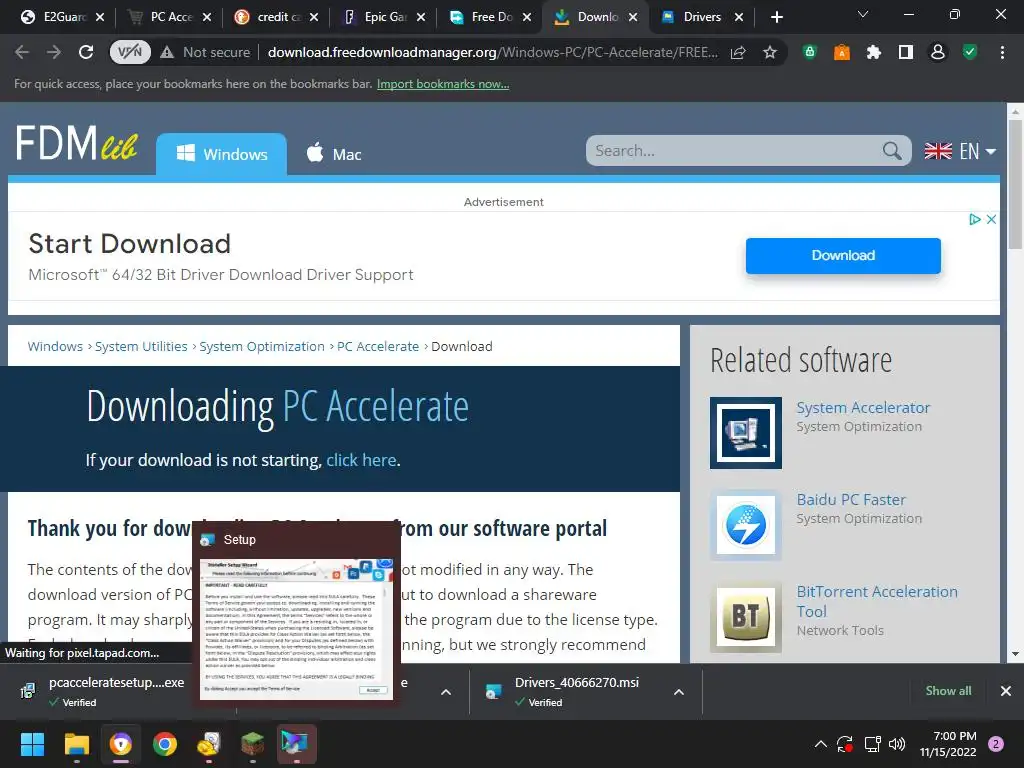Click Show all downloads

tap(948, 691)
